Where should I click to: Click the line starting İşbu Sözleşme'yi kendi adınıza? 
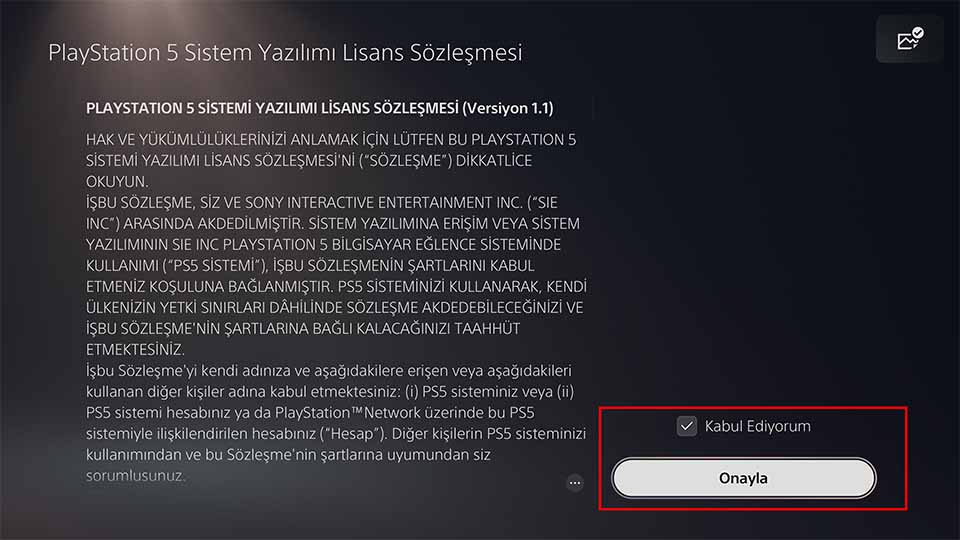(329, 371)
